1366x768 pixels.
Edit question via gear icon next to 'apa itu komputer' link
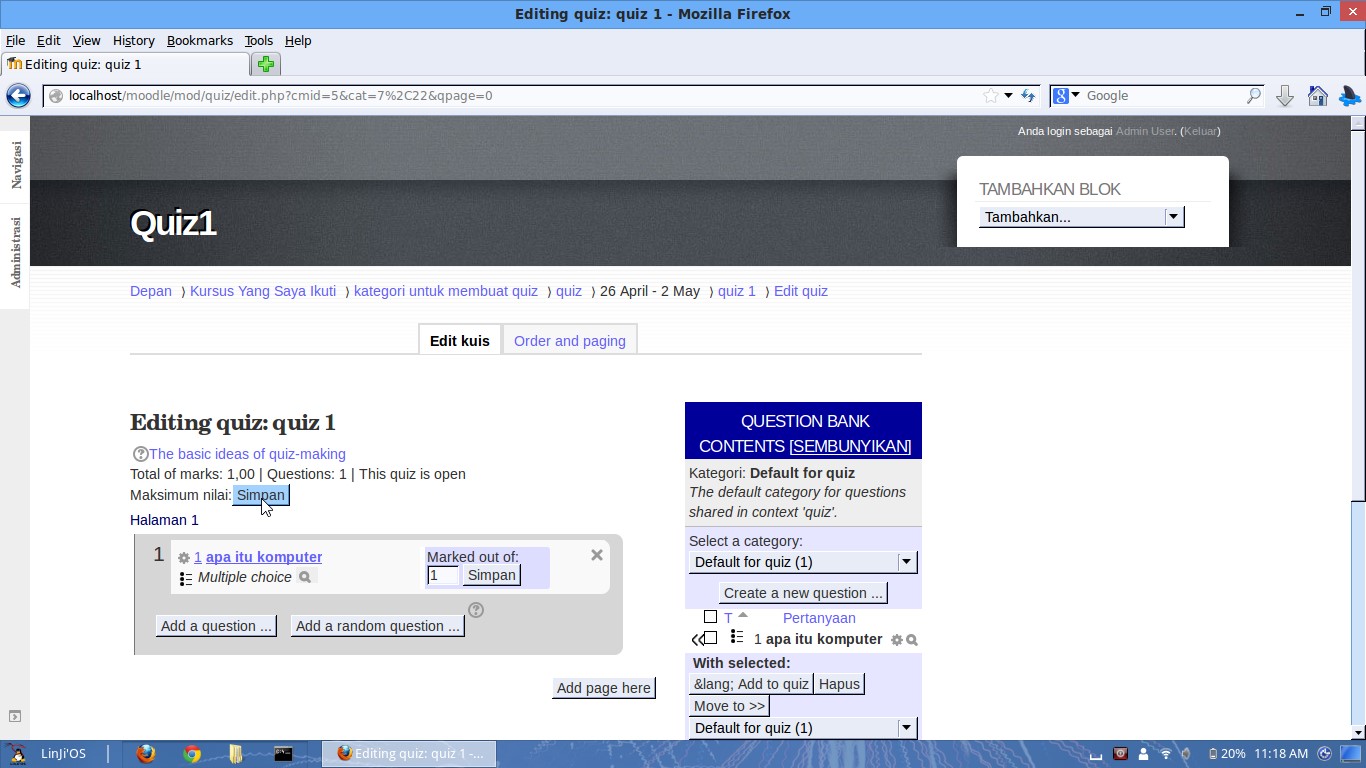(184, 558)
